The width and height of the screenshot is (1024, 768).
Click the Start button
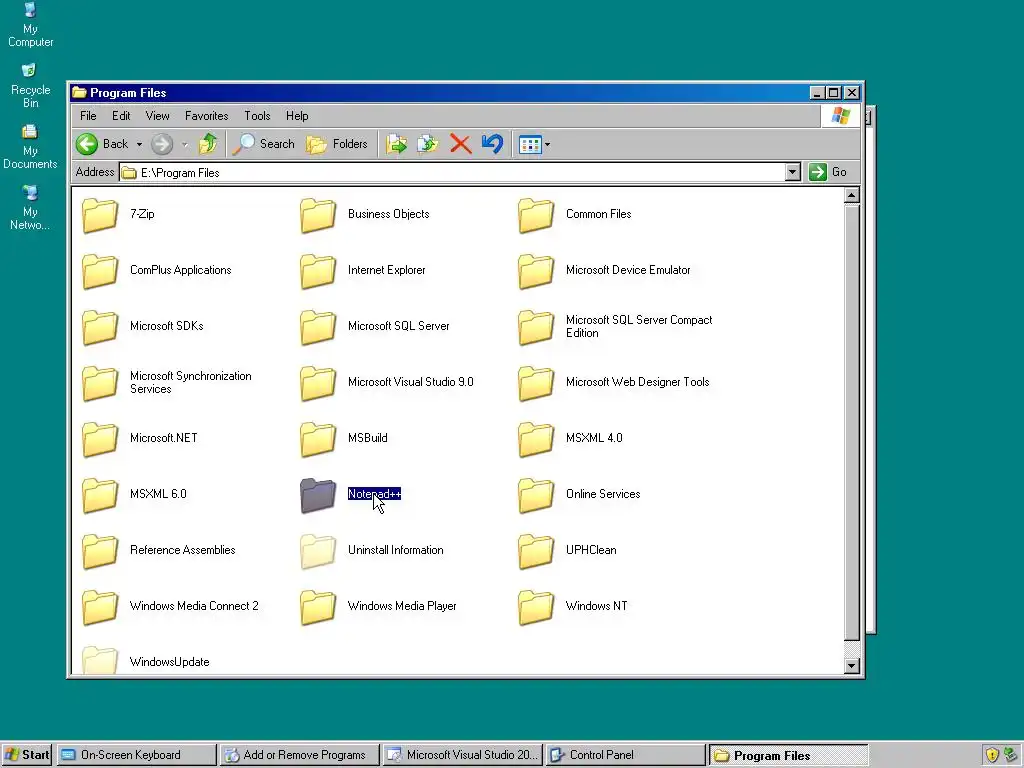(x=27, y=756)
